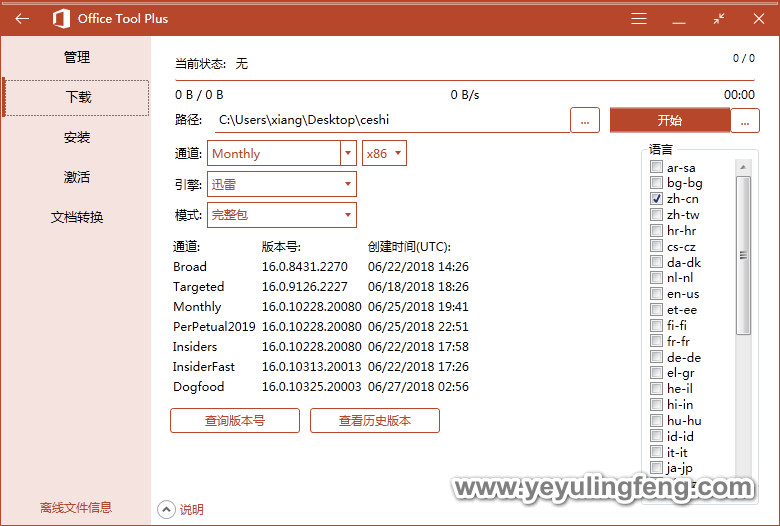Check the da-dk language box
780x526 pixels.
pos(656,262)
